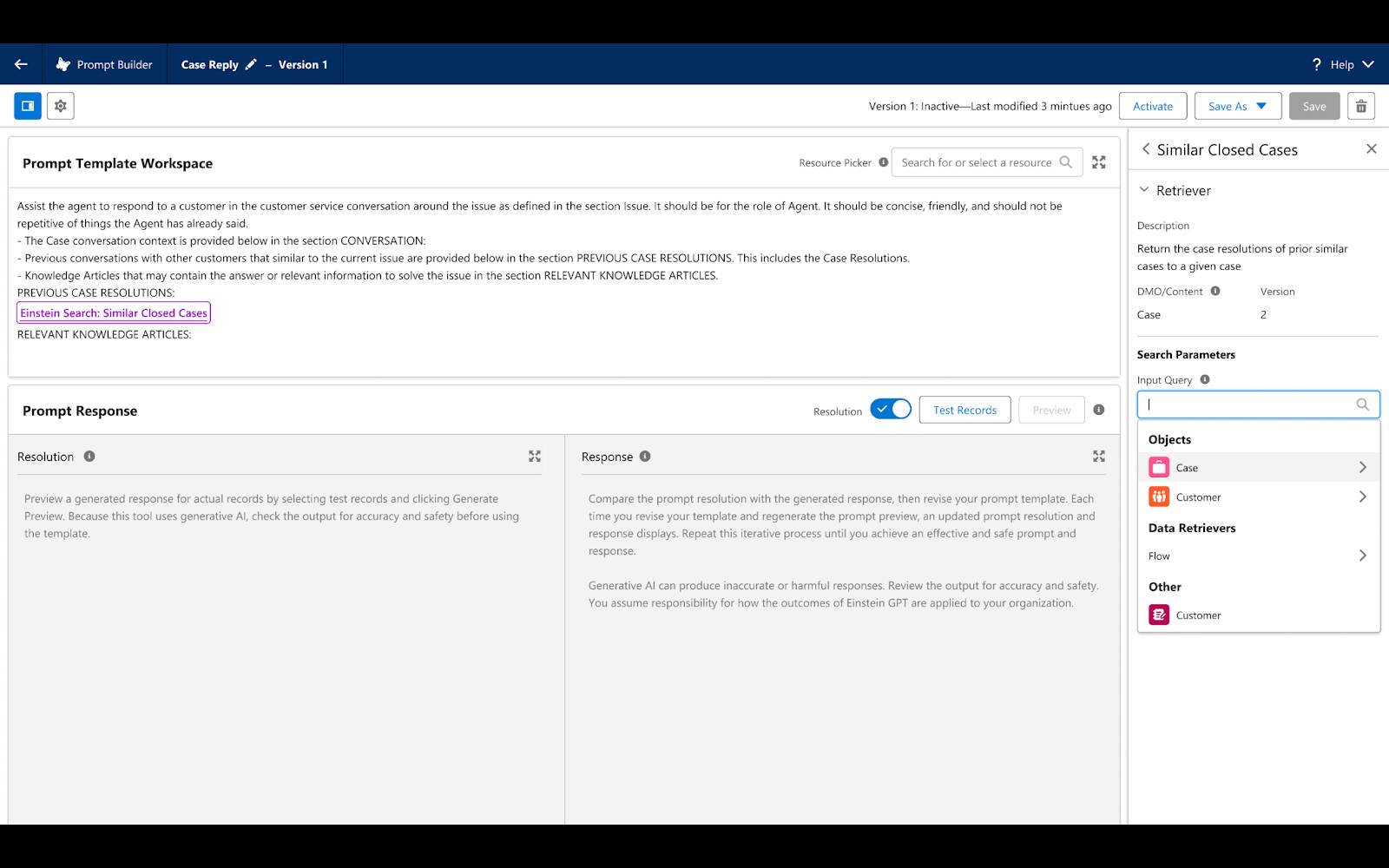Delete template with trash icon
Viewport: 1389px width, 868px height.
pos(1361,106)
